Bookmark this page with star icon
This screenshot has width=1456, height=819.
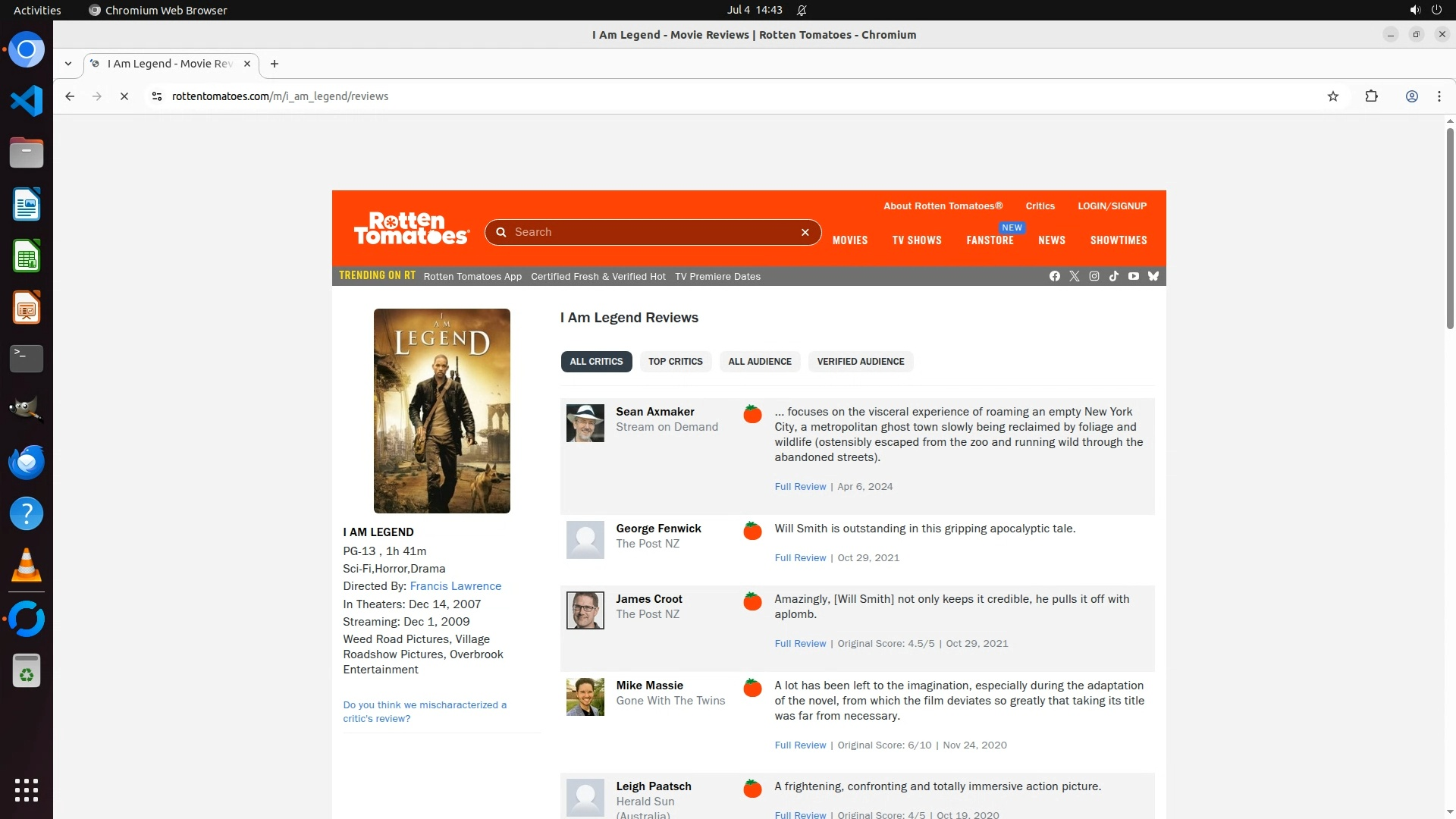coord(1332,96)
